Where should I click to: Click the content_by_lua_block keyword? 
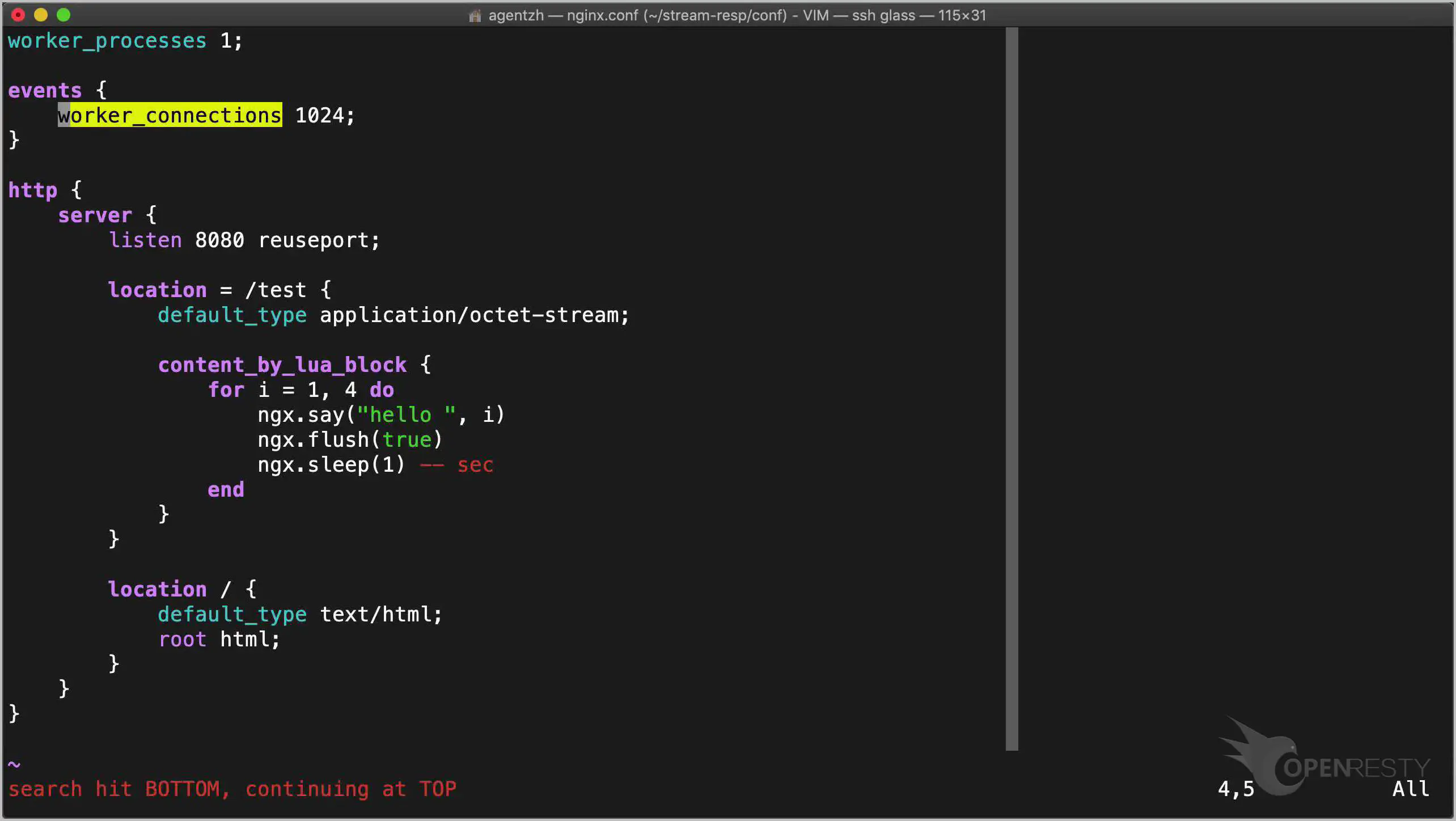(x=282, y=365)
